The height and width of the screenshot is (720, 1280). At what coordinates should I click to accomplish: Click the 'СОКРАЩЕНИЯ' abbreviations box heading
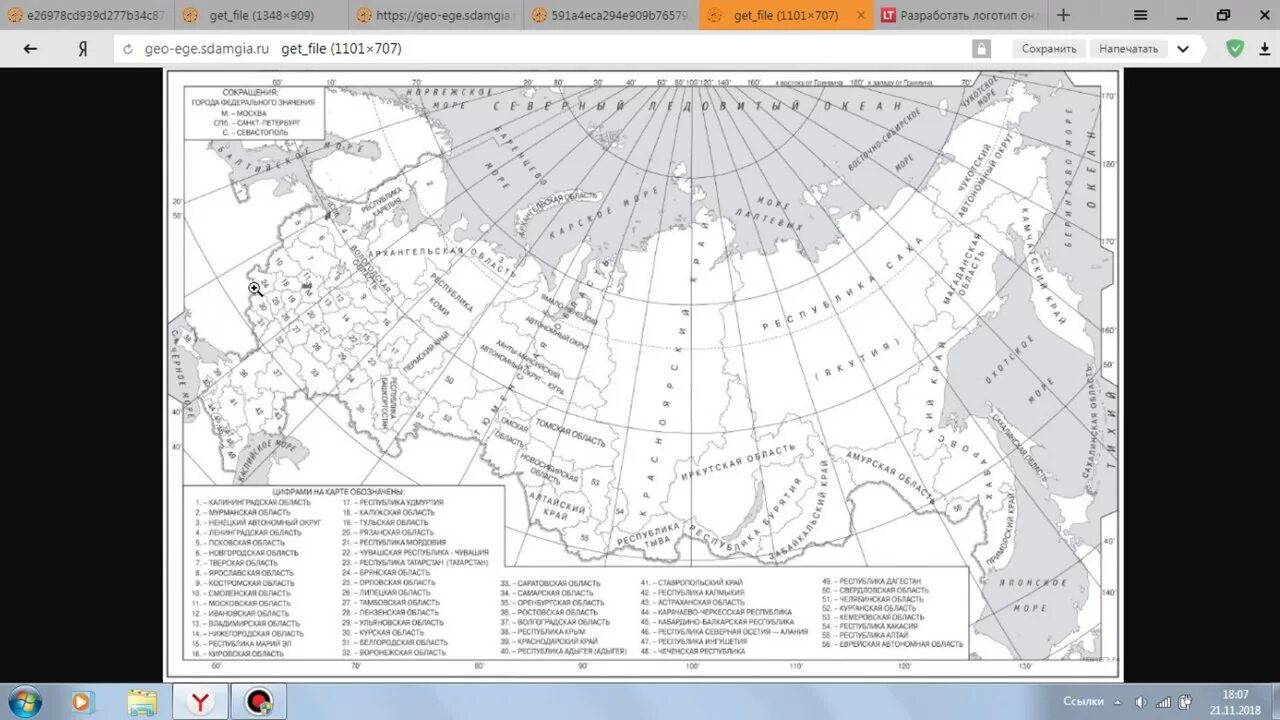pos(250,92)
